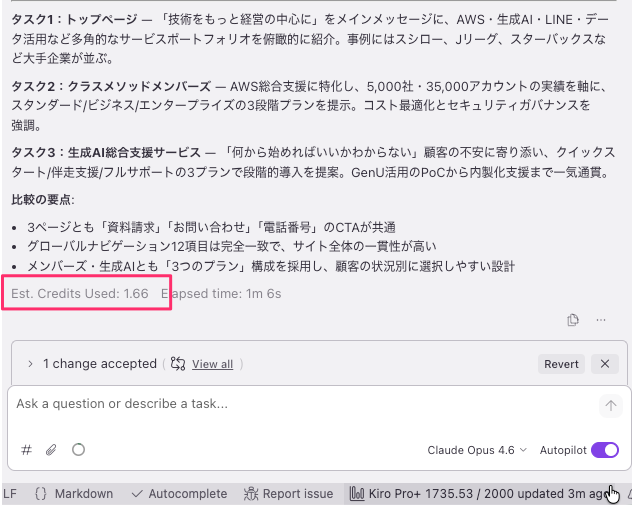Click Autocomplete in the status bar

pyautogui.click(x=180, y=493)
